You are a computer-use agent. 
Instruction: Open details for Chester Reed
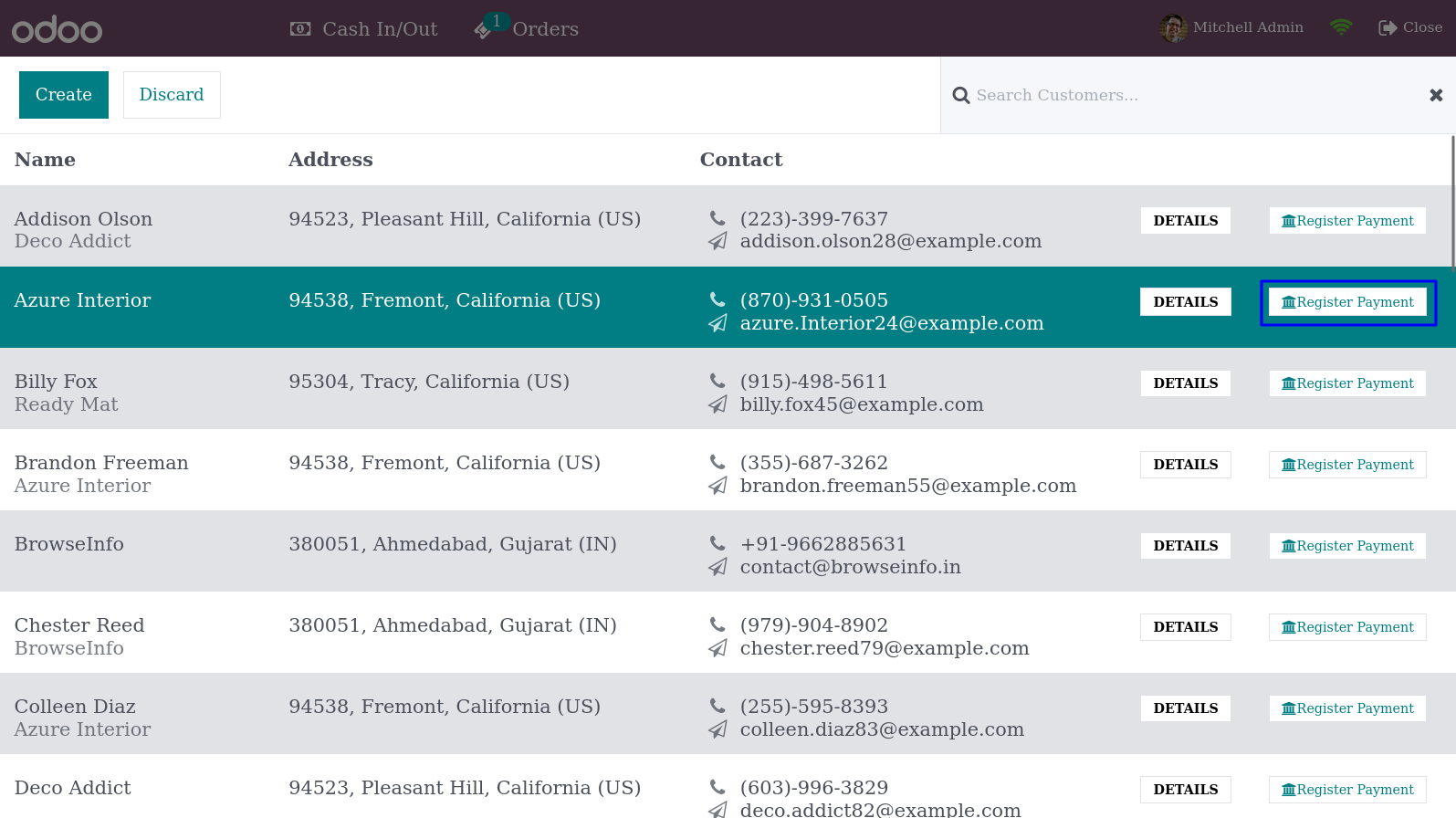tap(1185, 627)
